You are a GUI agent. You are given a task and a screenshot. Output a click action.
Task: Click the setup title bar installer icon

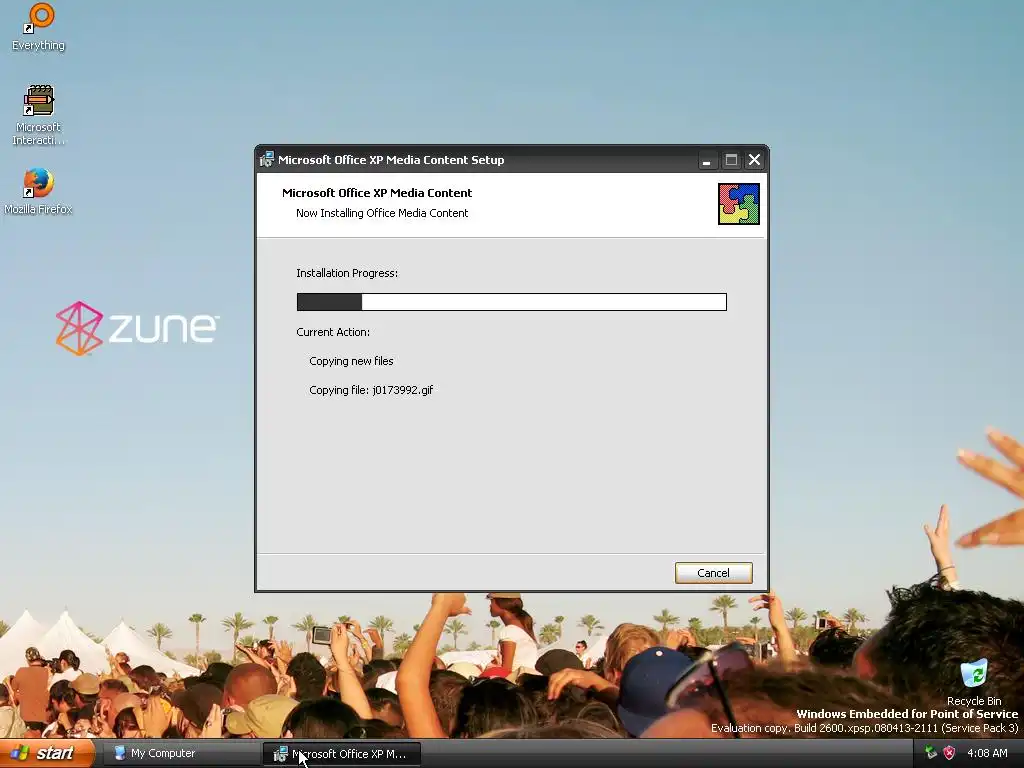[x=266, y=159]
